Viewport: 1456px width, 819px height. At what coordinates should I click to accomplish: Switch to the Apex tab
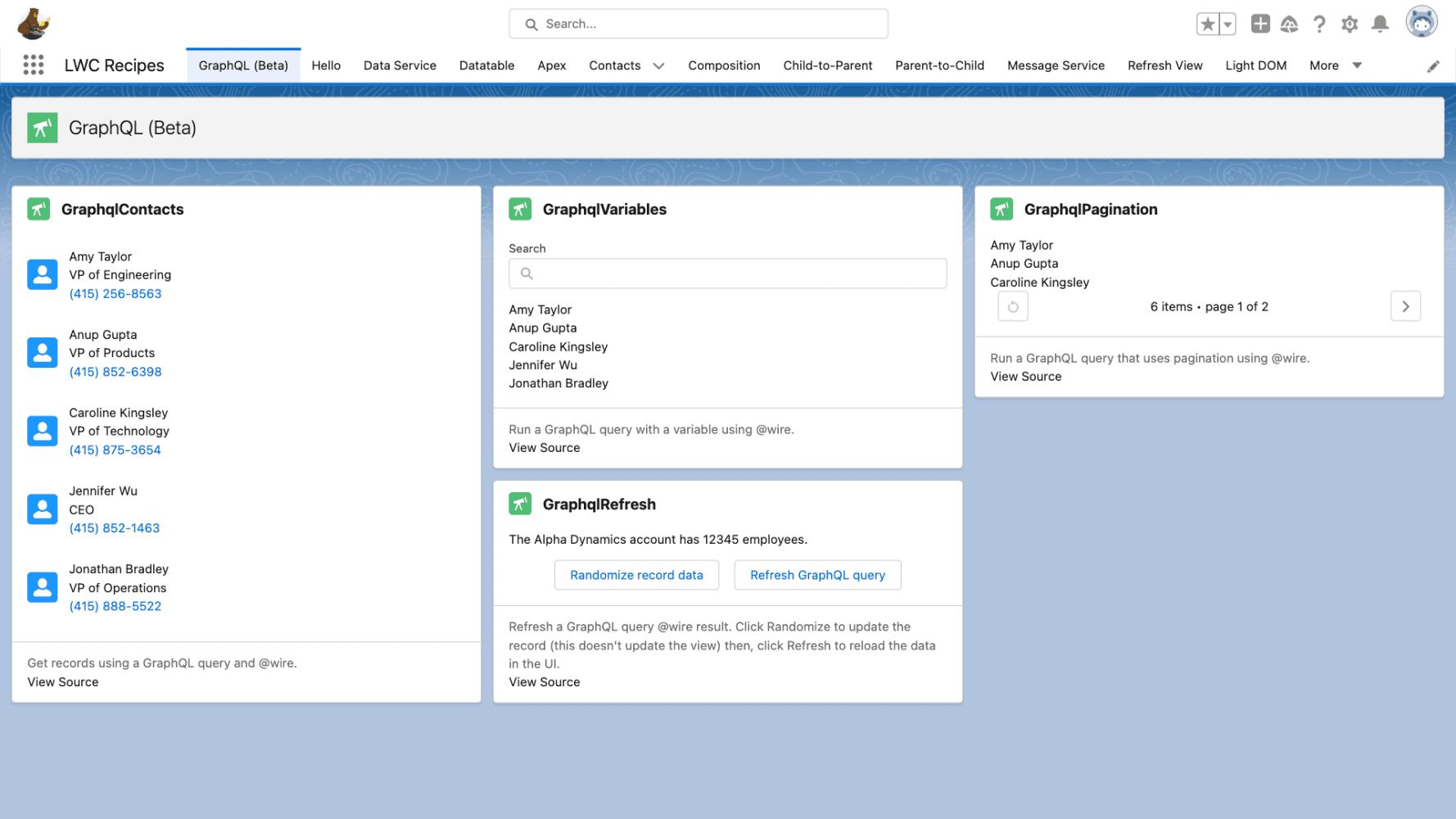click(x=551, y=66)
